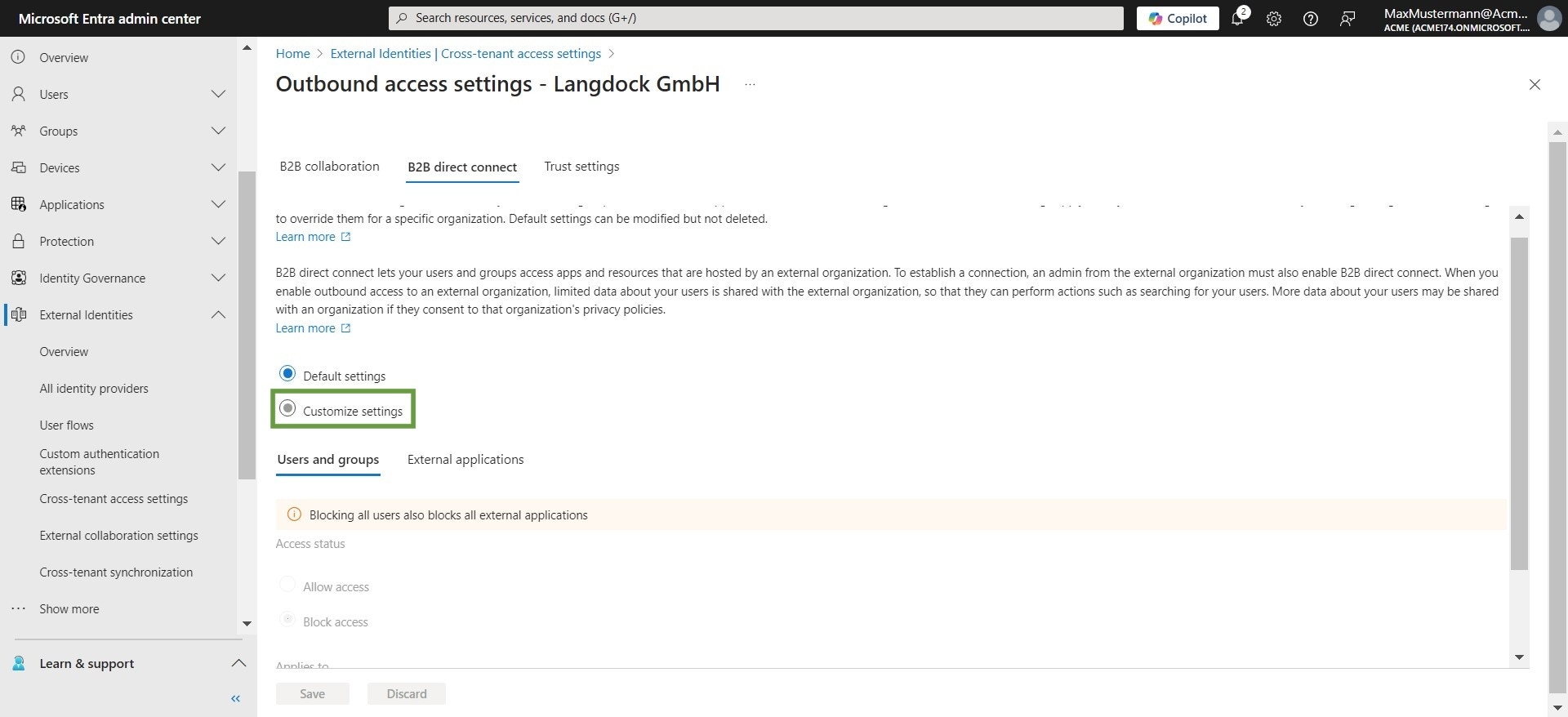Open Copilot from the top bar
The width and height of the screenshot is (1568, 717).
click(1177, 18)
